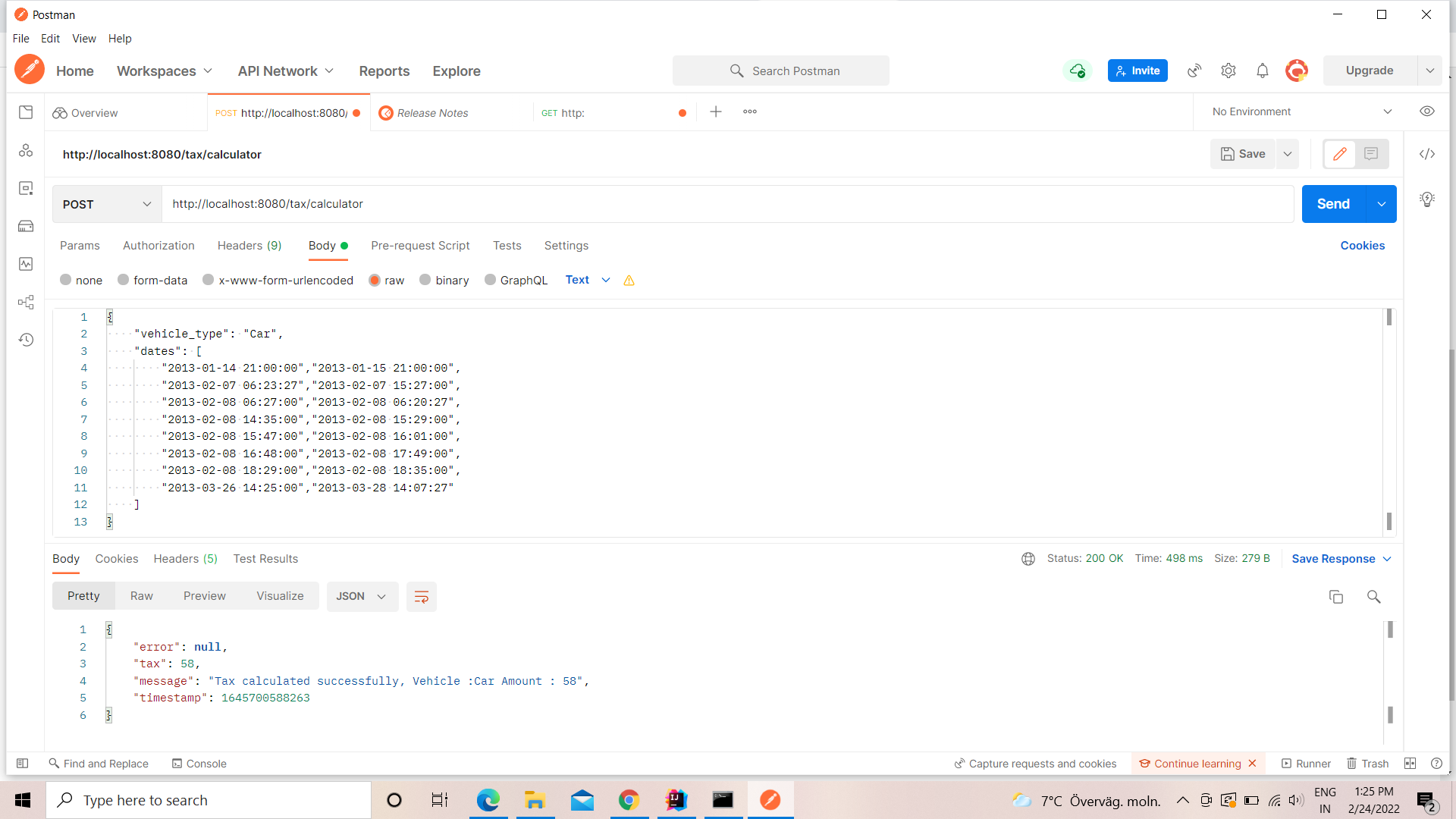Open the notifications bell icon
This screenshot has width=1456, height=819.
[x=1263, y=71]
